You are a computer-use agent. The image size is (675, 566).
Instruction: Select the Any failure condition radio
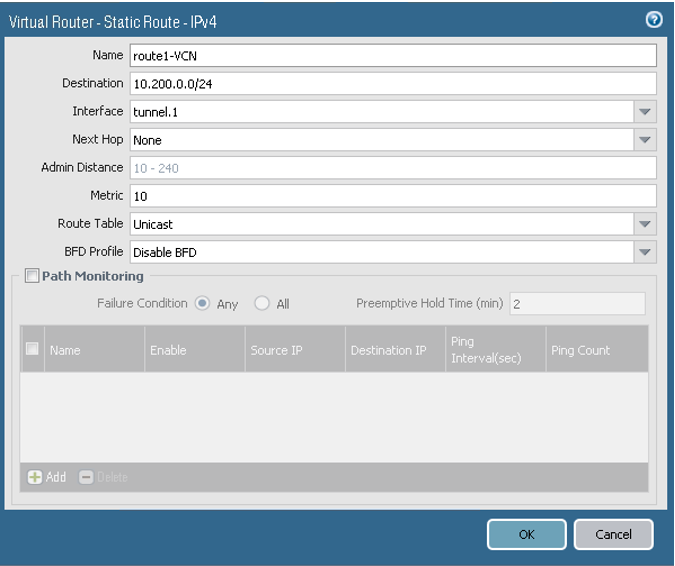(203, 303)
